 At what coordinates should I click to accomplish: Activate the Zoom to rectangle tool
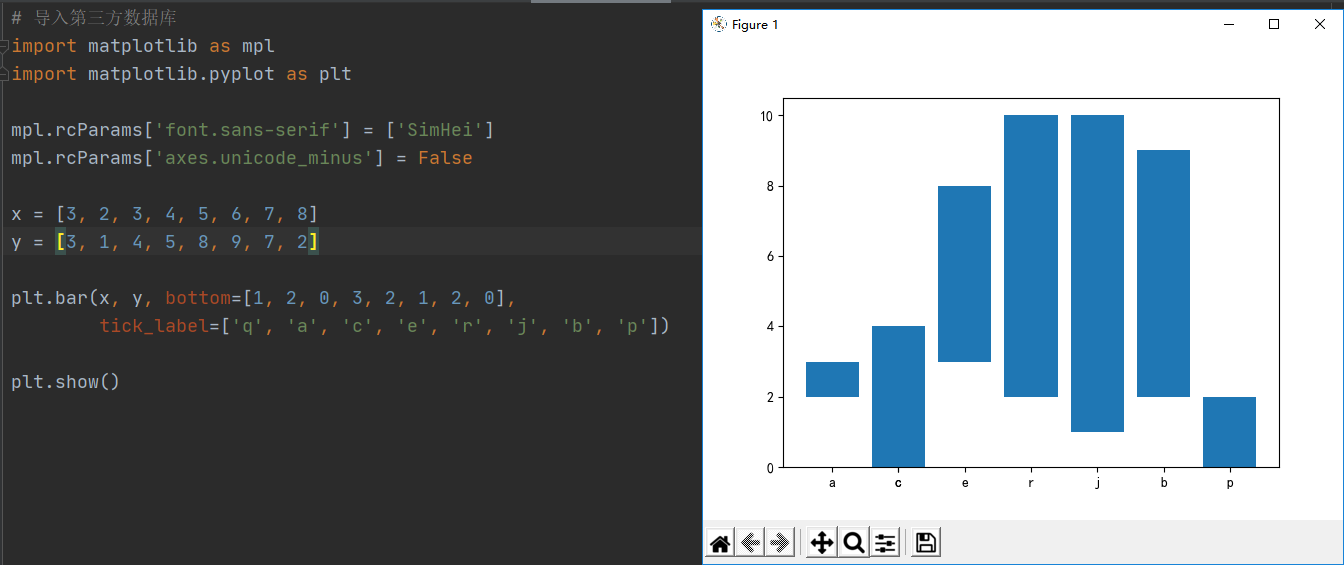854,543
